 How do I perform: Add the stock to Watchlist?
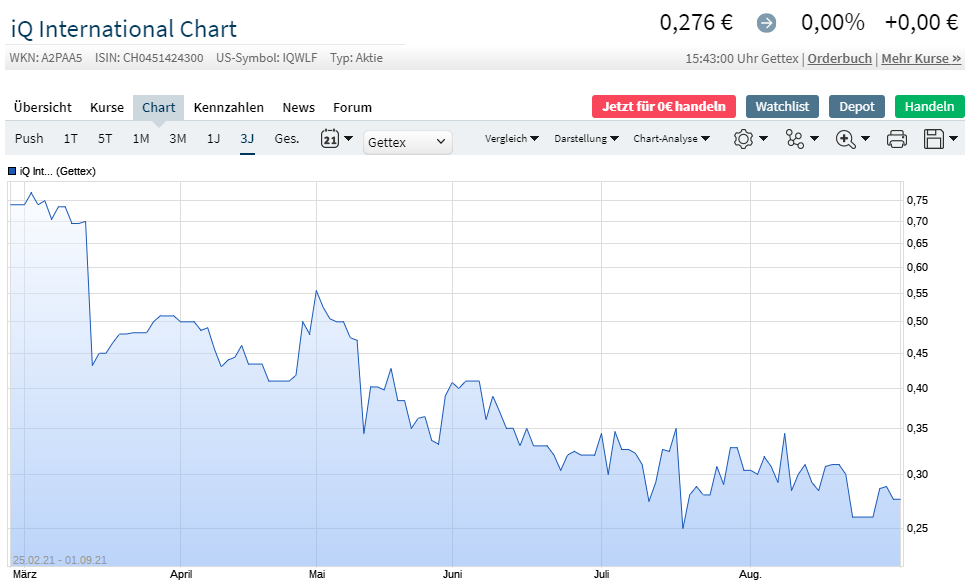783,106
